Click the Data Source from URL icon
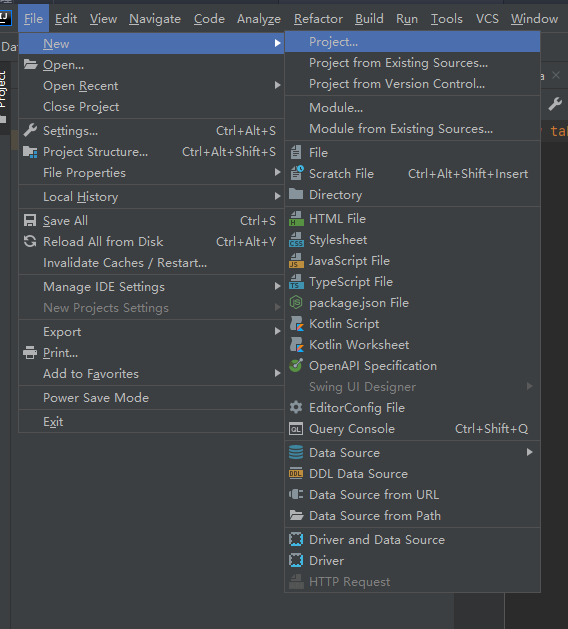The image size is (568, 629). click(x=296, y=494)
